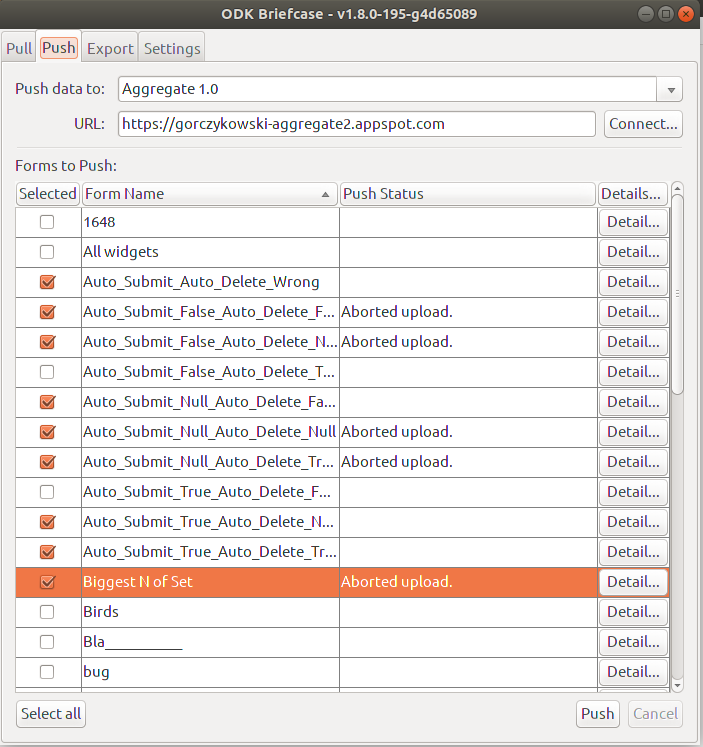
Task: Click Aborted upload status for Auto_Submit_Null_Auto_Delete_Null
Action: [x=396, y=432]
